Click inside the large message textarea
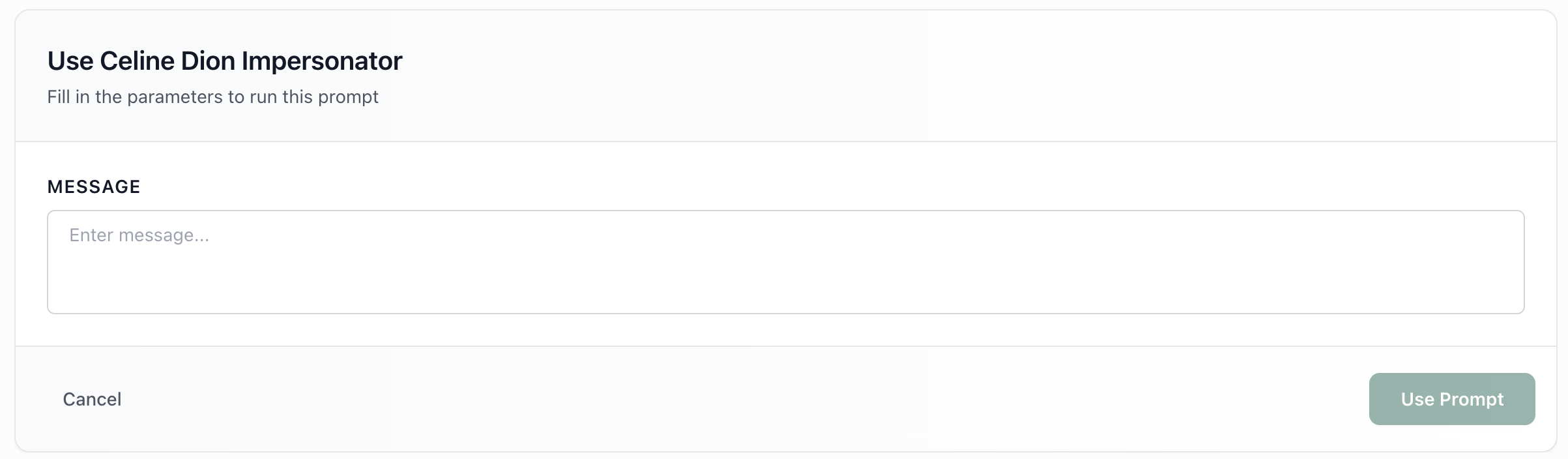Image resolution: width=1568 pixels, height=459 pixels. point(785,261)
